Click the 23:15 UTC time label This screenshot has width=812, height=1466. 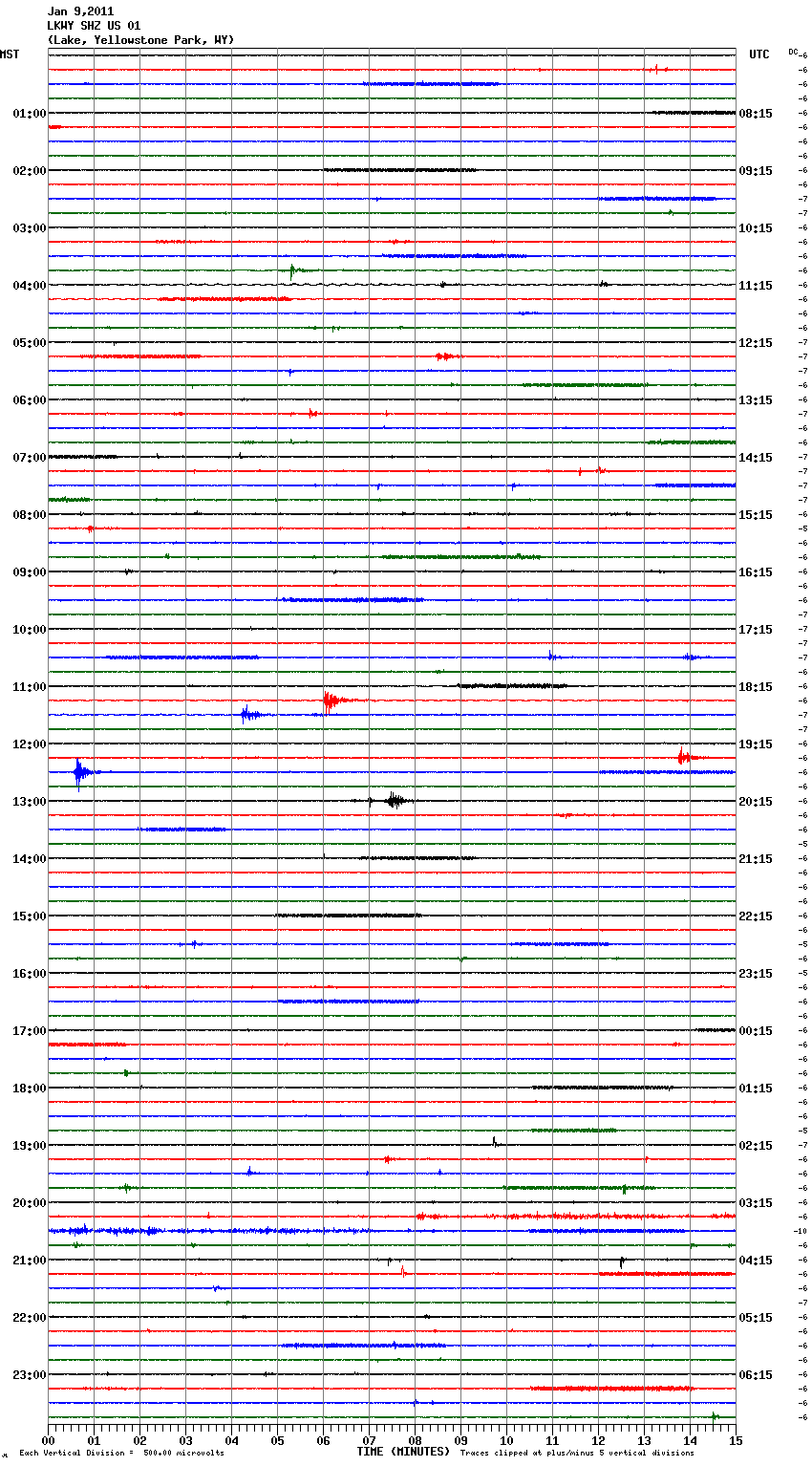click(x=756, y=974)
